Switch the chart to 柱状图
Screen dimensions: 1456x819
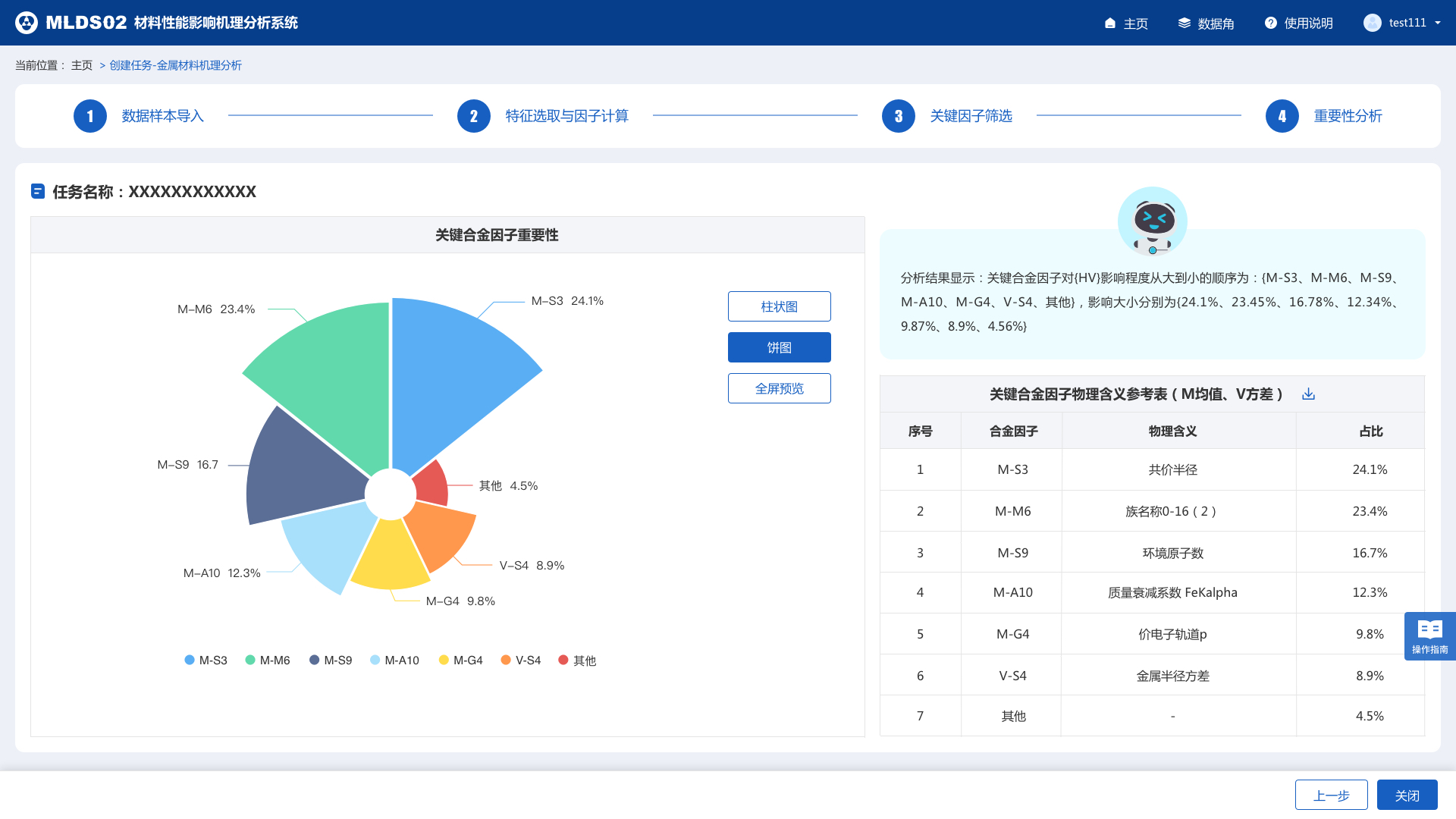pyautogui.click(x=779, y=306)
